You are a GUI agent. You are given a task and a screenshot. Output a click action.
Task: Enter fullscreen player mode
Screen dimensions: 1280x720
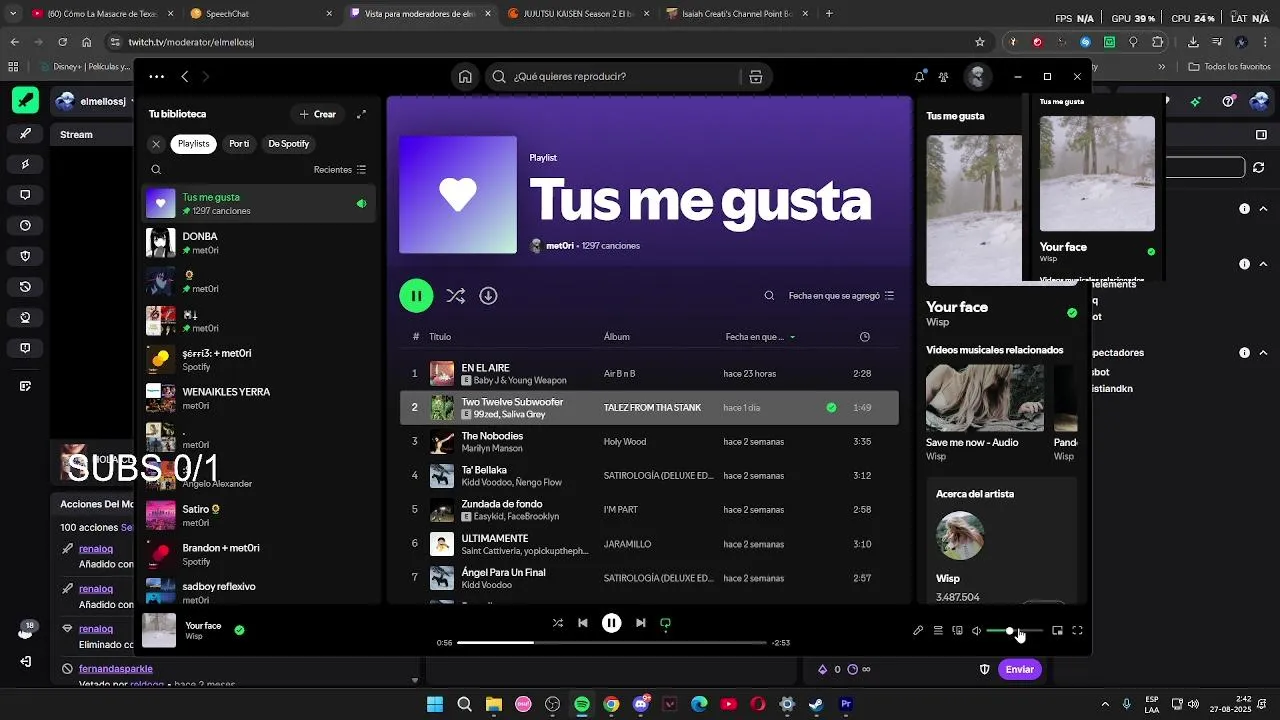pos(1077,631)
